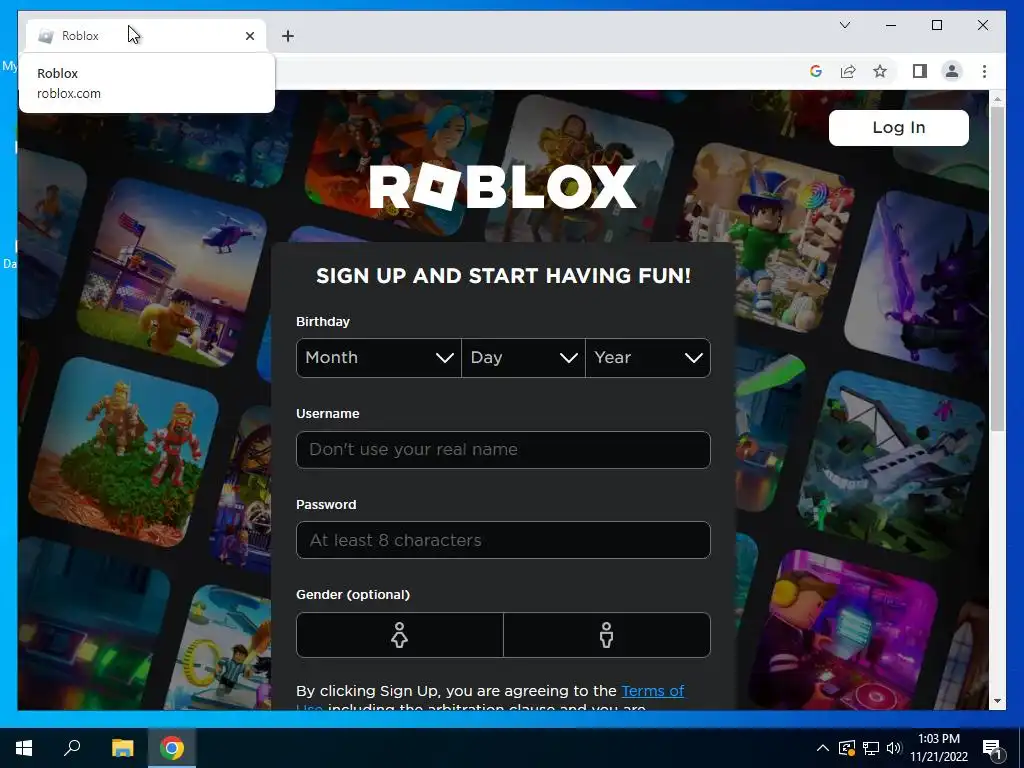Click the Sign Up heading text
This screenshot has width=1024, height=768.
click(x=503, y=276)
